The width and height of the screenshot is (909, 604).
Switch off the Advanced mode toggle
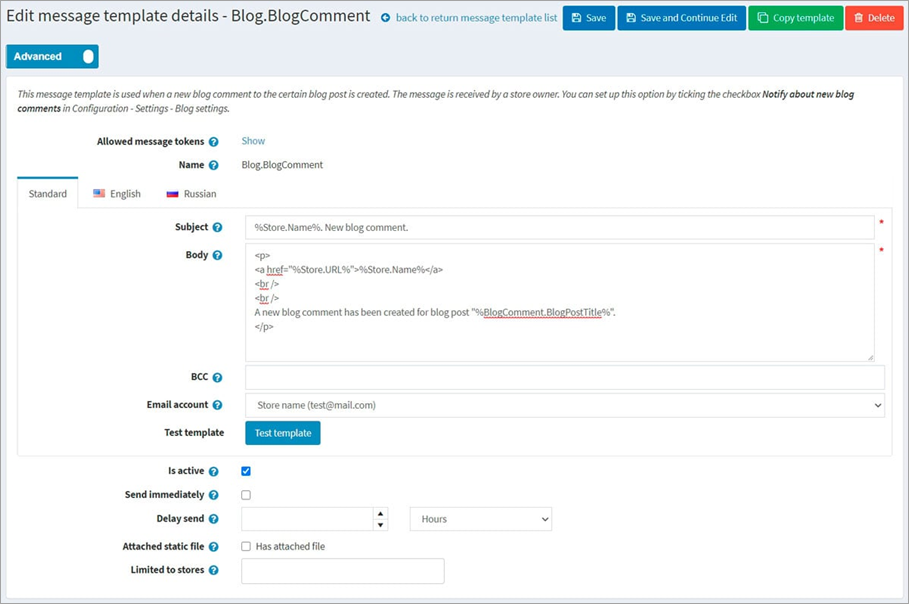click(x=87, y=57)
